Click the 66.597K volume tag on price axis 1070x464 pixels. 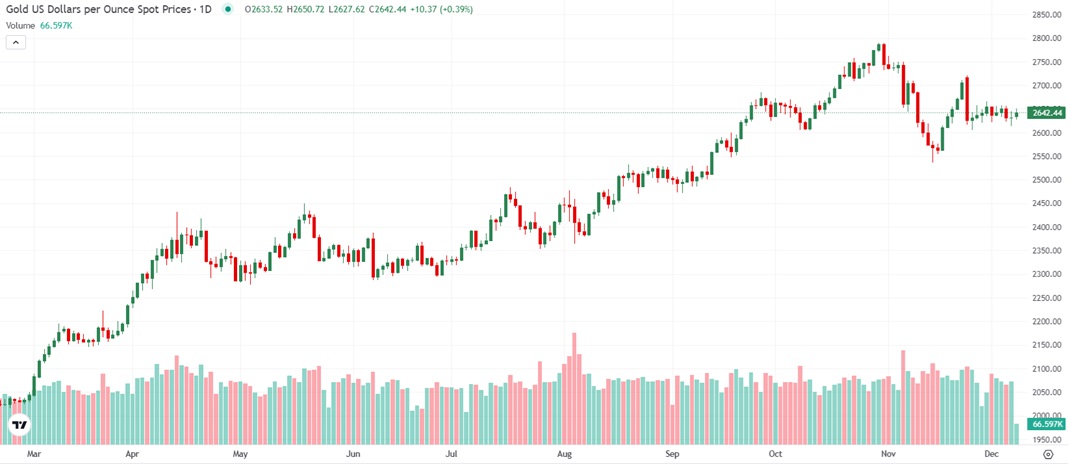tap(1046, 425)
